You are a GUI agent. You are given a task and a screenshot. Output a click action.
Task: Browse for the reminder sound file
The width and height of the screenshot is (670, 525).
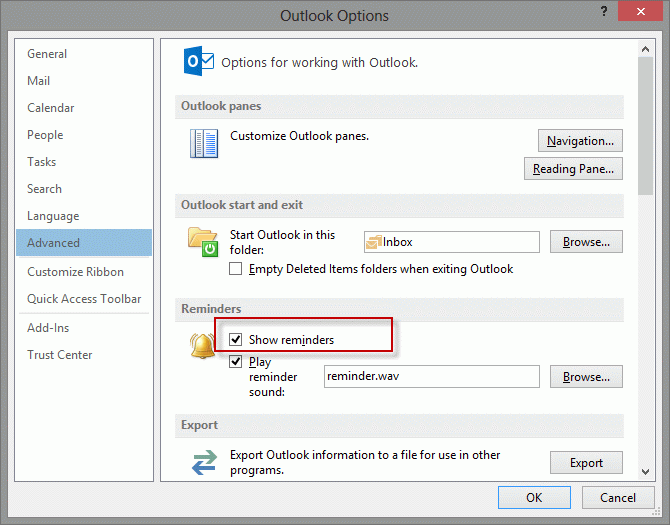tap(586, 377)
